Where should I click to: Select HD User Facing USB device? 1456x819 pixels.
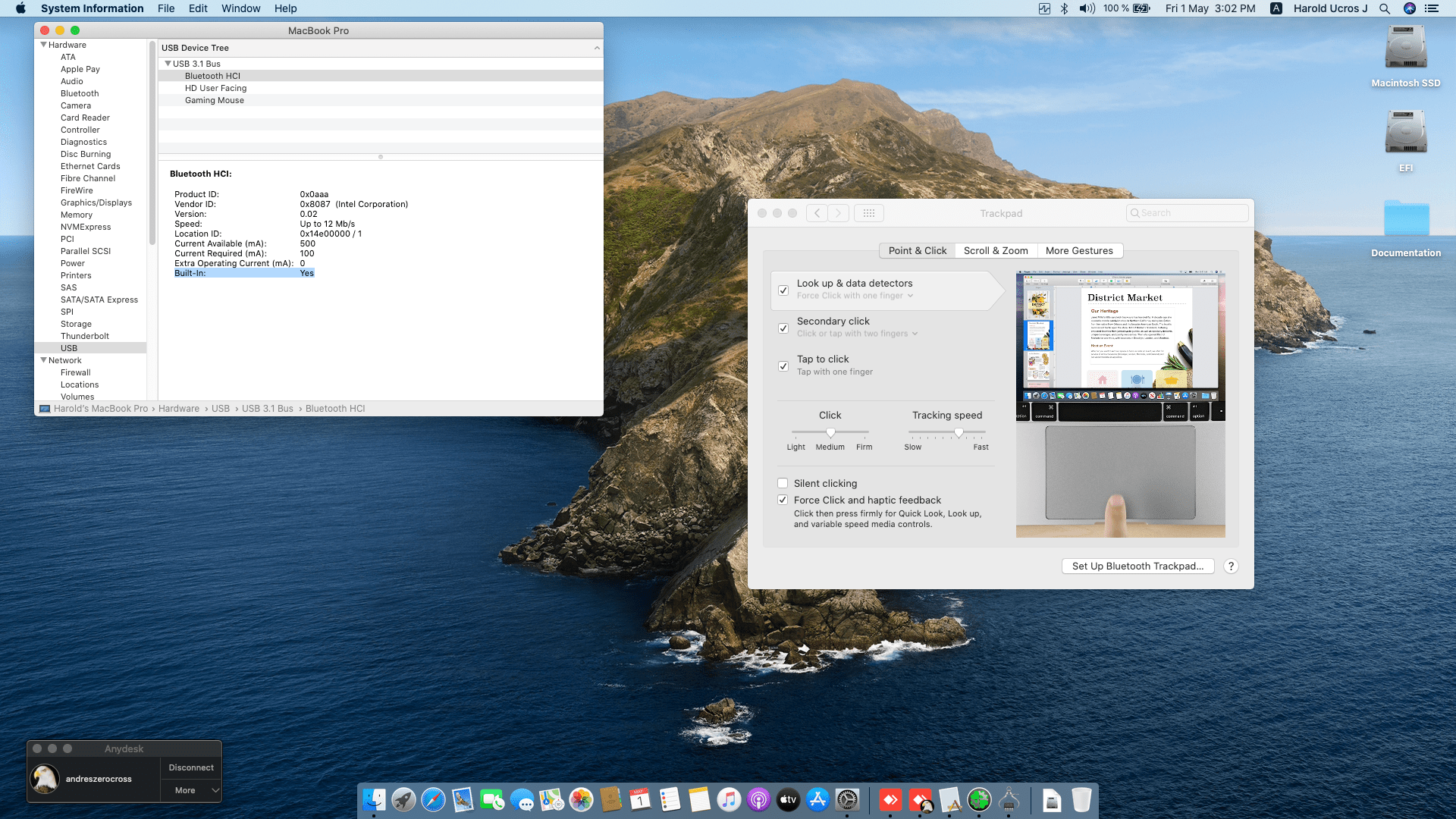coord(216,88)
